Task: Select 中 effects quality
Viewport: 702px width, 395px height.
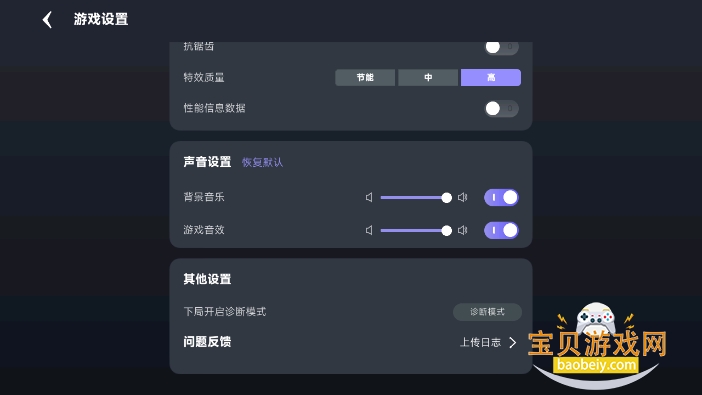Action: (x=428, y=77)
